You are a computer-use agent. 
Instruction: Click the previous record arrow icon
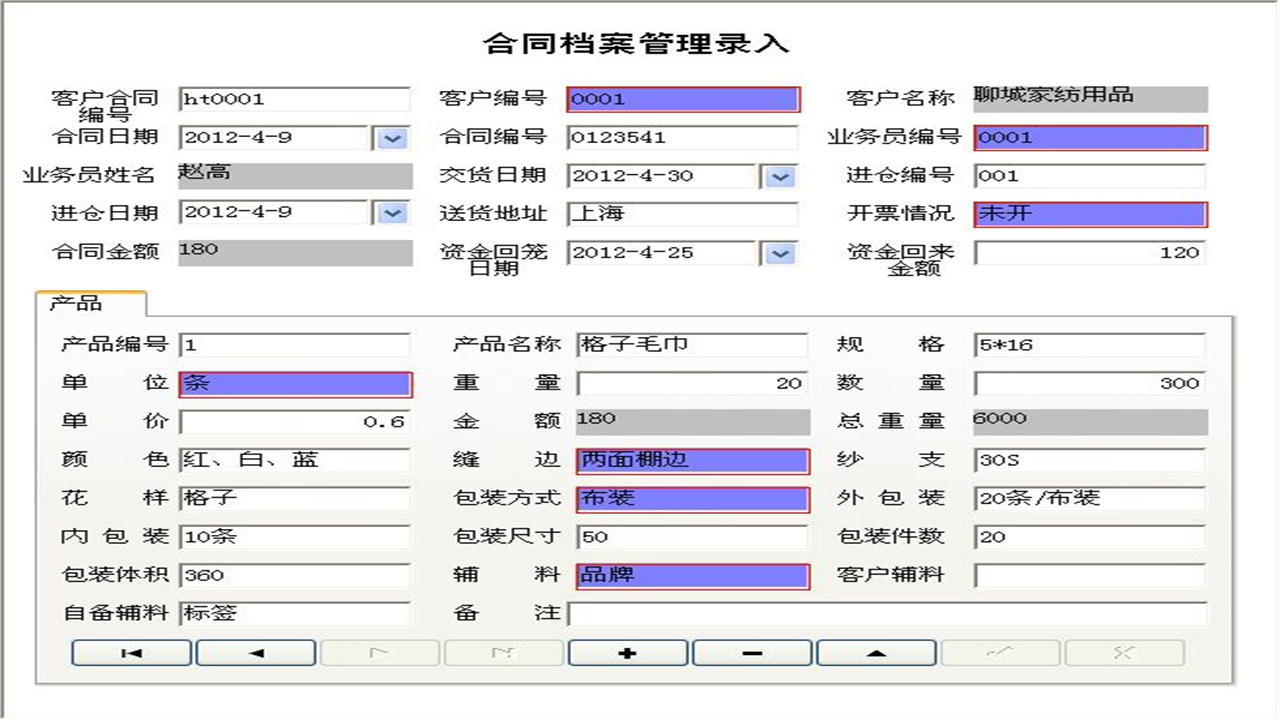(x=255, y=652)
